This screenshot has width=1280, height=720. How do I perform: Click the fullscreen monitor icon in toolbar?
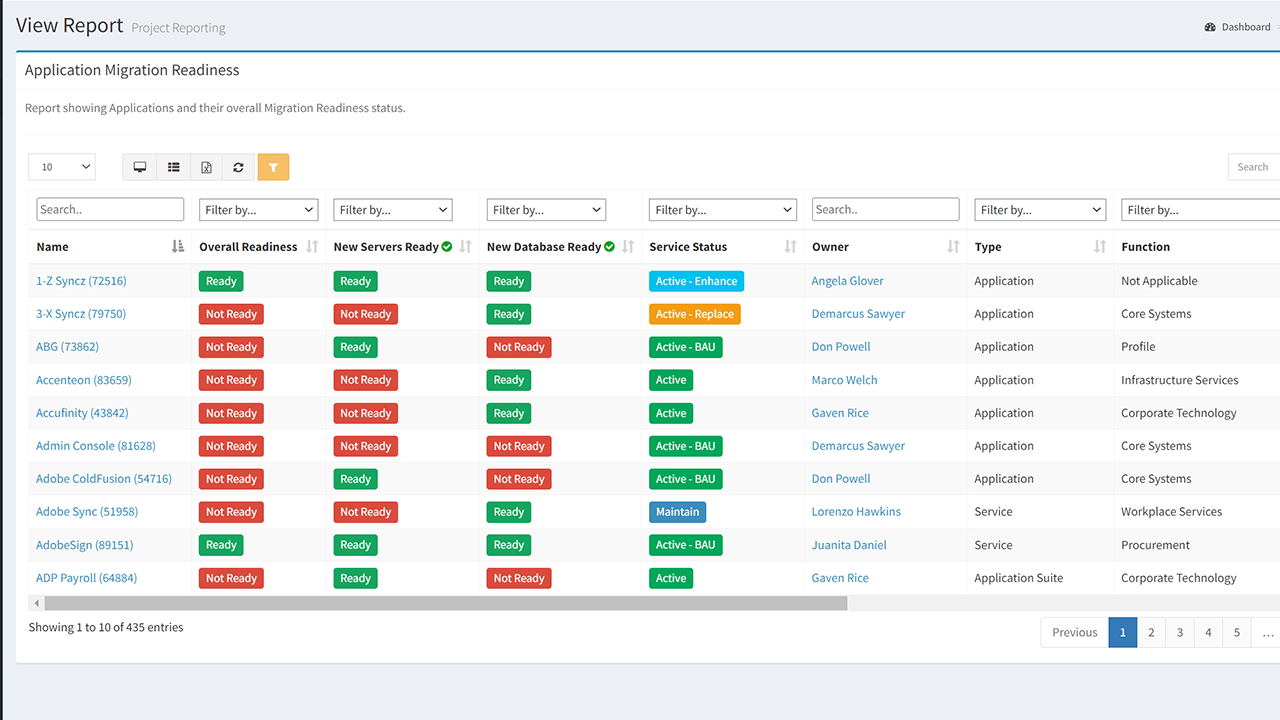[x=140, y=167]
